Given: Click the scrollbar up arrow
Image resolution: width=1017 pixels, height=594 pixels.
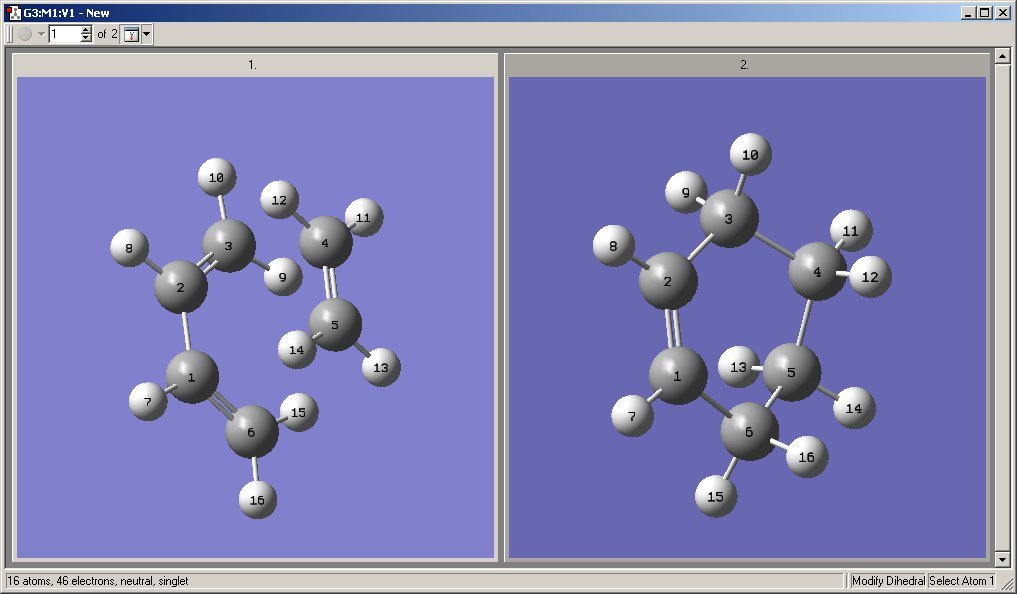Looking at the screenshot, I should point(1002,56).
